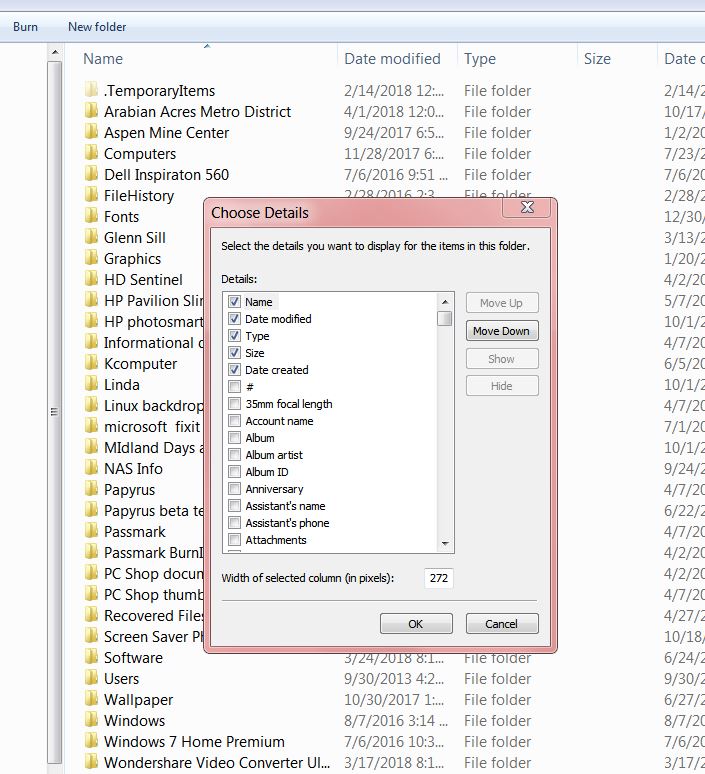The width and height of the screenshot is (705, 774).
Task: Select the Aspen Mine Center folder icon
Action: click(91, 132)
